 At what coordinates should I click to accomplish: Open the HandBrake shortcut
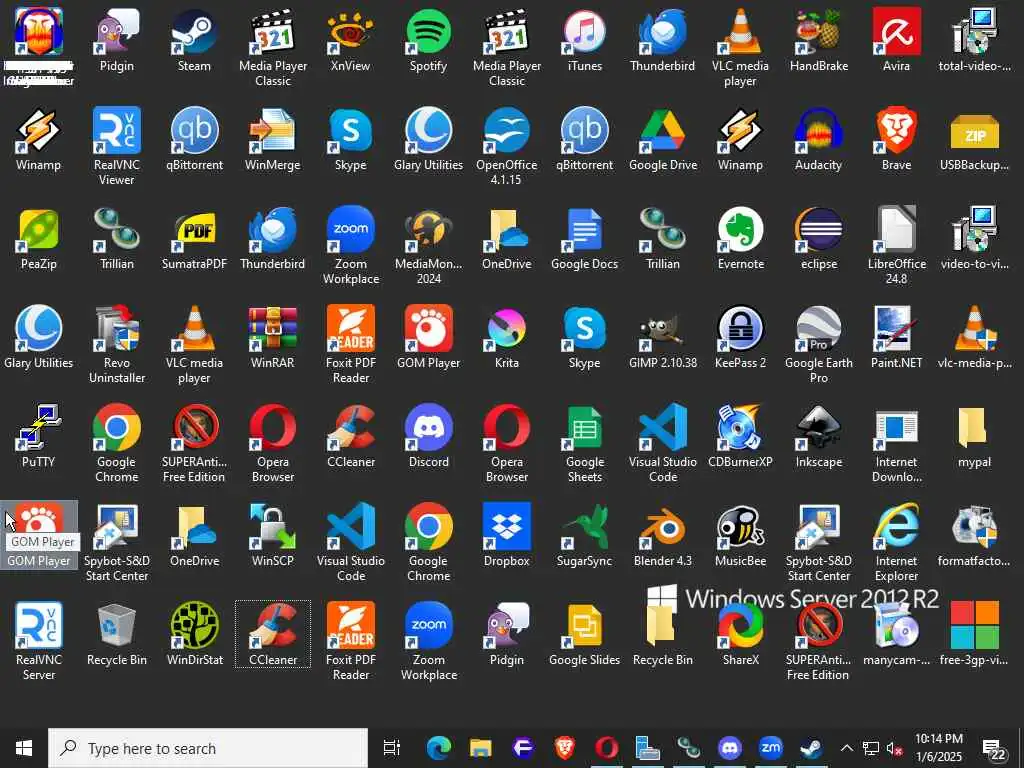click(818, 40)
